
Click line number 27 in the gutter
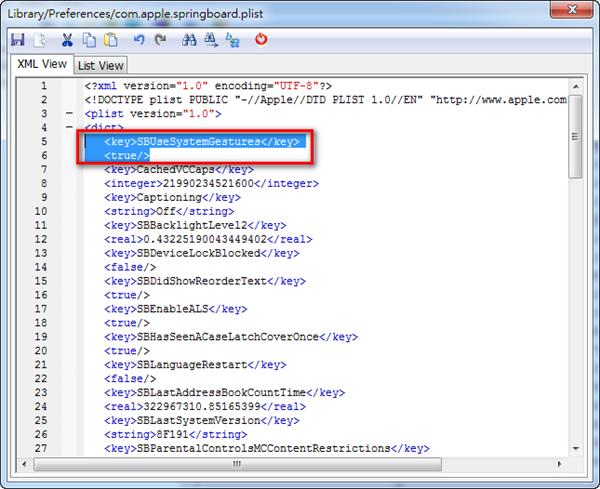tap(41, 448)
